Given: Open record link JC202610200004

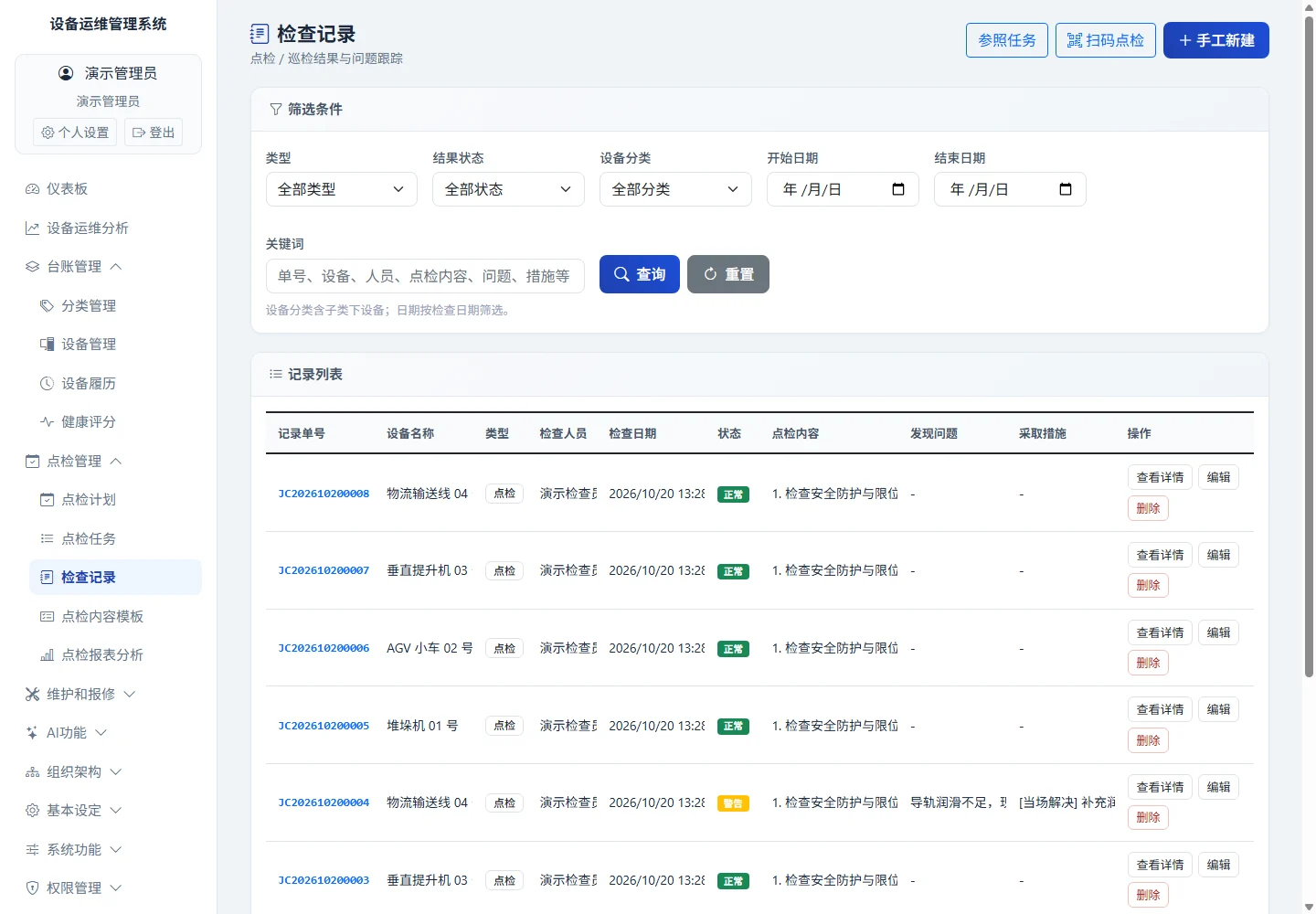Looking at the screenshot, I should 324,802.
